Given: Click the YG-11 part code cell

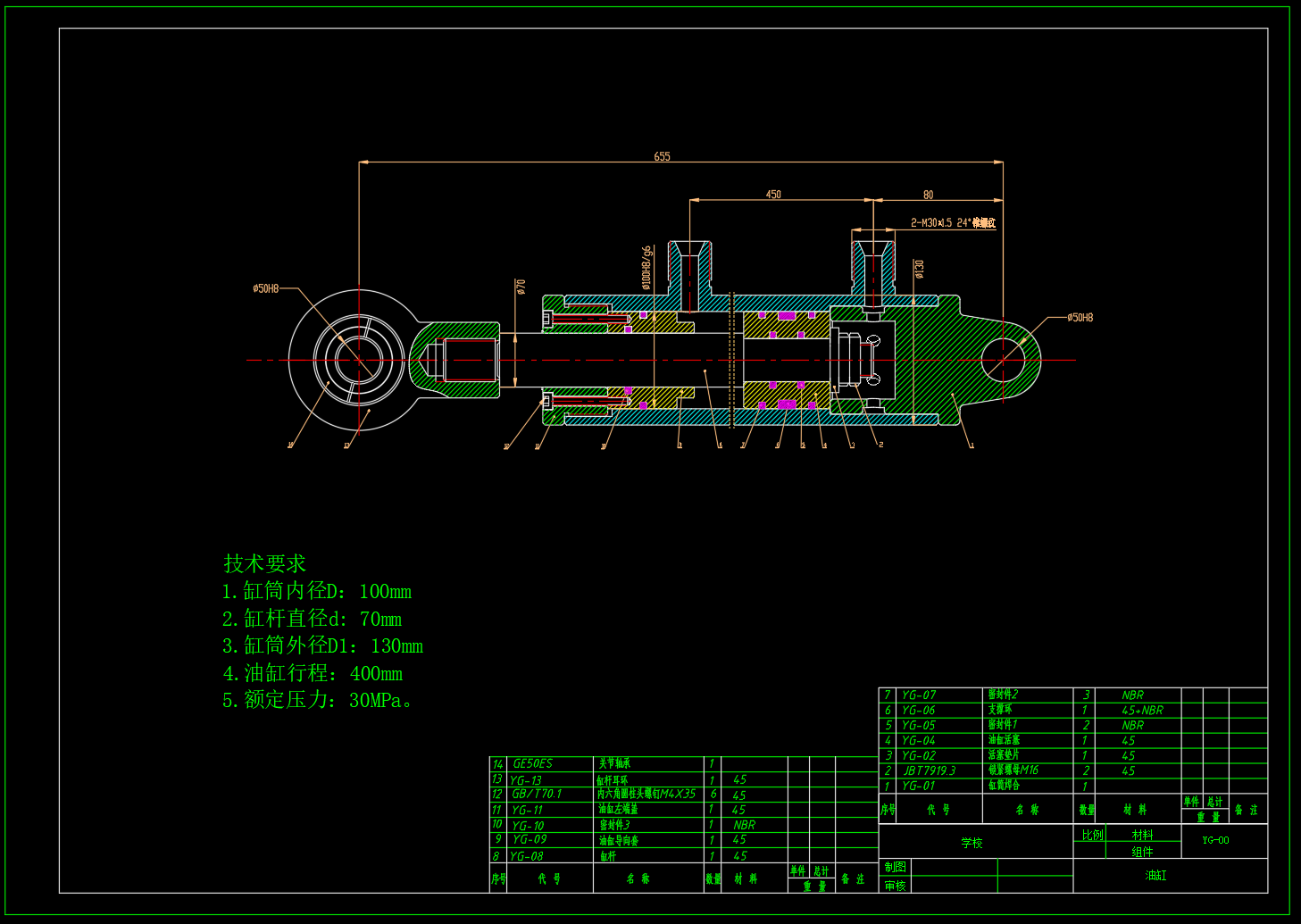Looking at the screenshot, I should coord(527,810).
